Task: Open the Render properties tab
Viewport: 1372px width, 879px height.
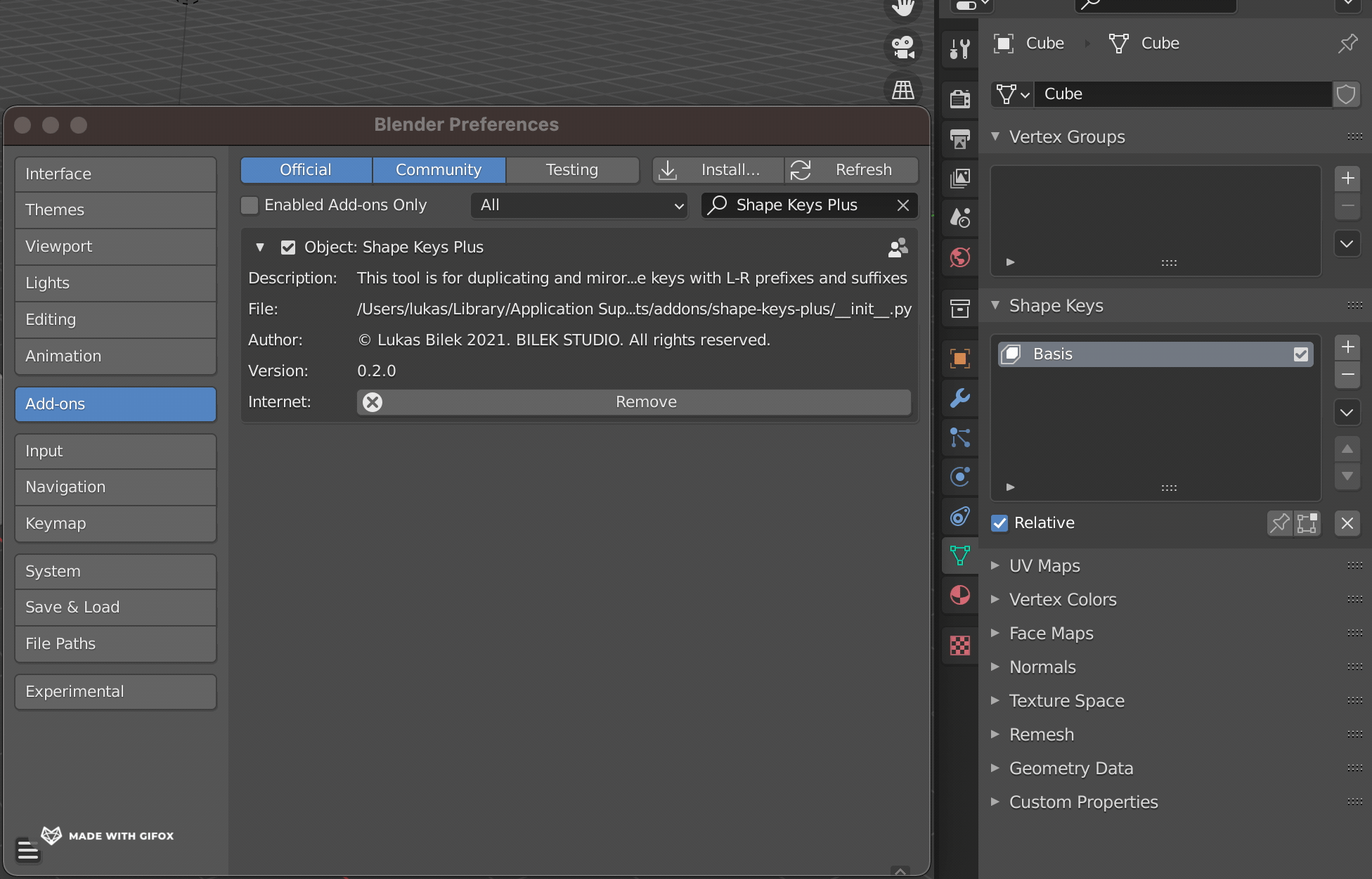Action: pyautogui.click(x=959, y=98)
